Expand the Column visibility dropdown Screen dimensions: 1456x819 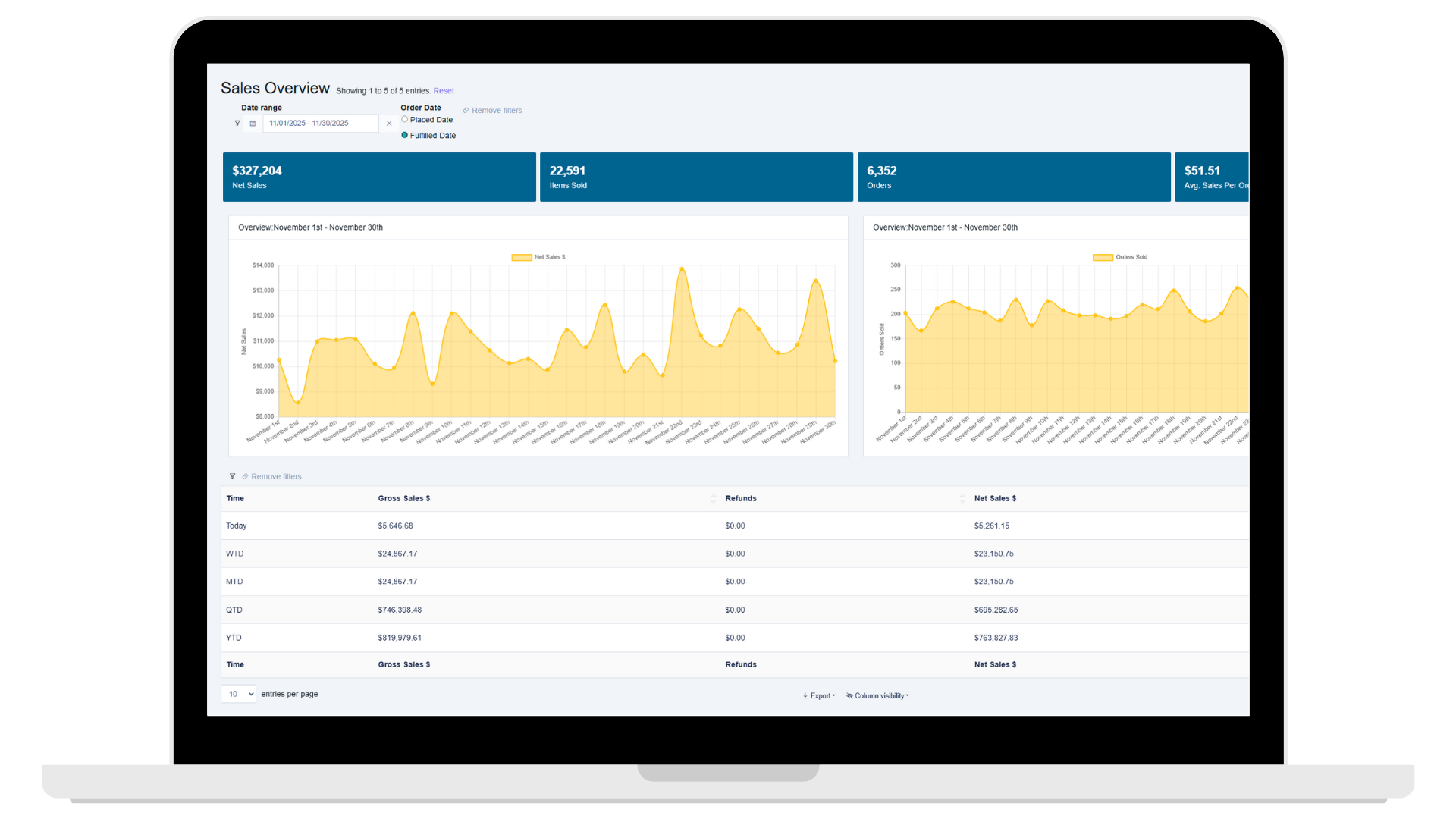coord(877,695)
